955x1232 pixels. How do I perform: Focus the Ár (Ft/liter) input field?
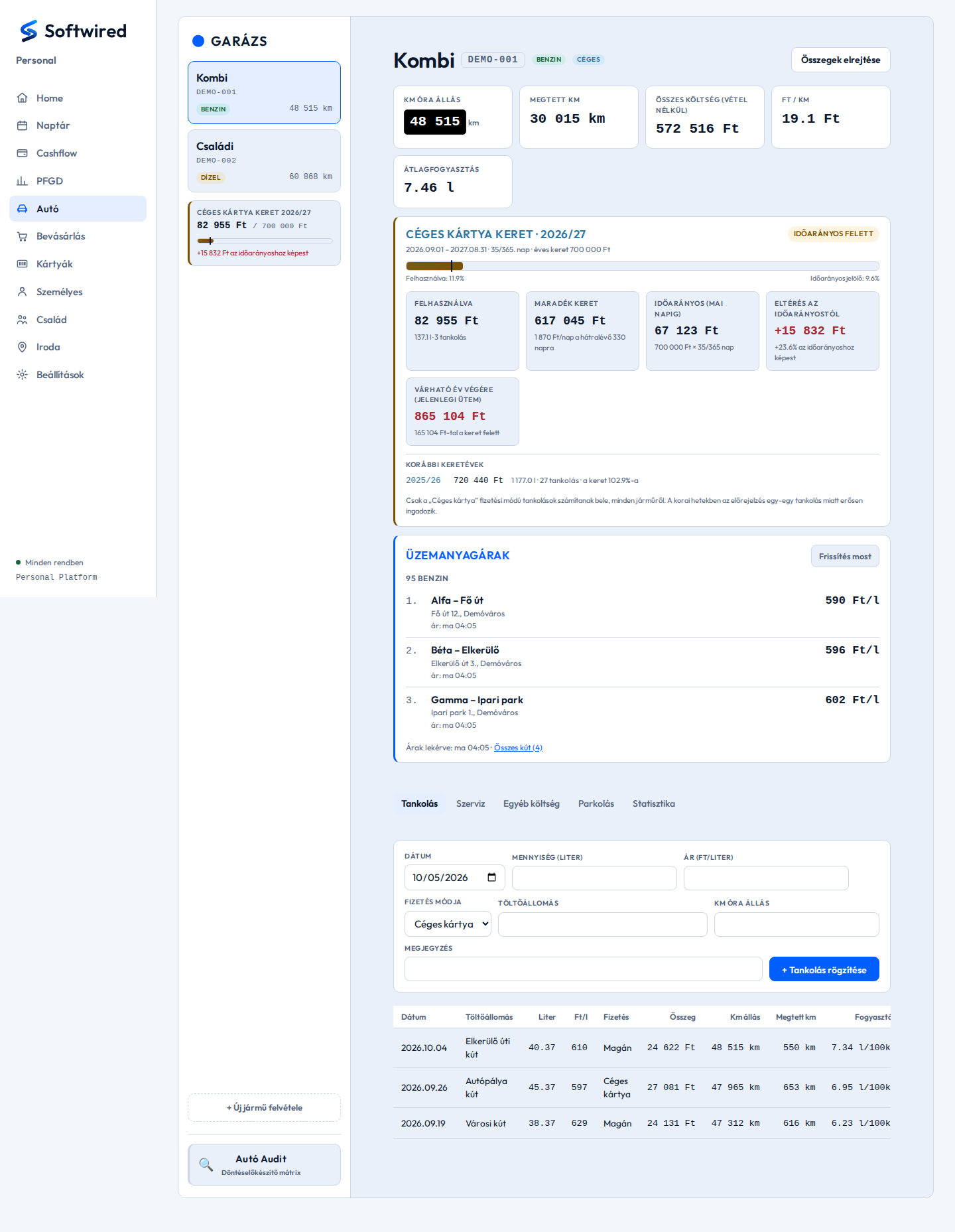click(766, 878)
